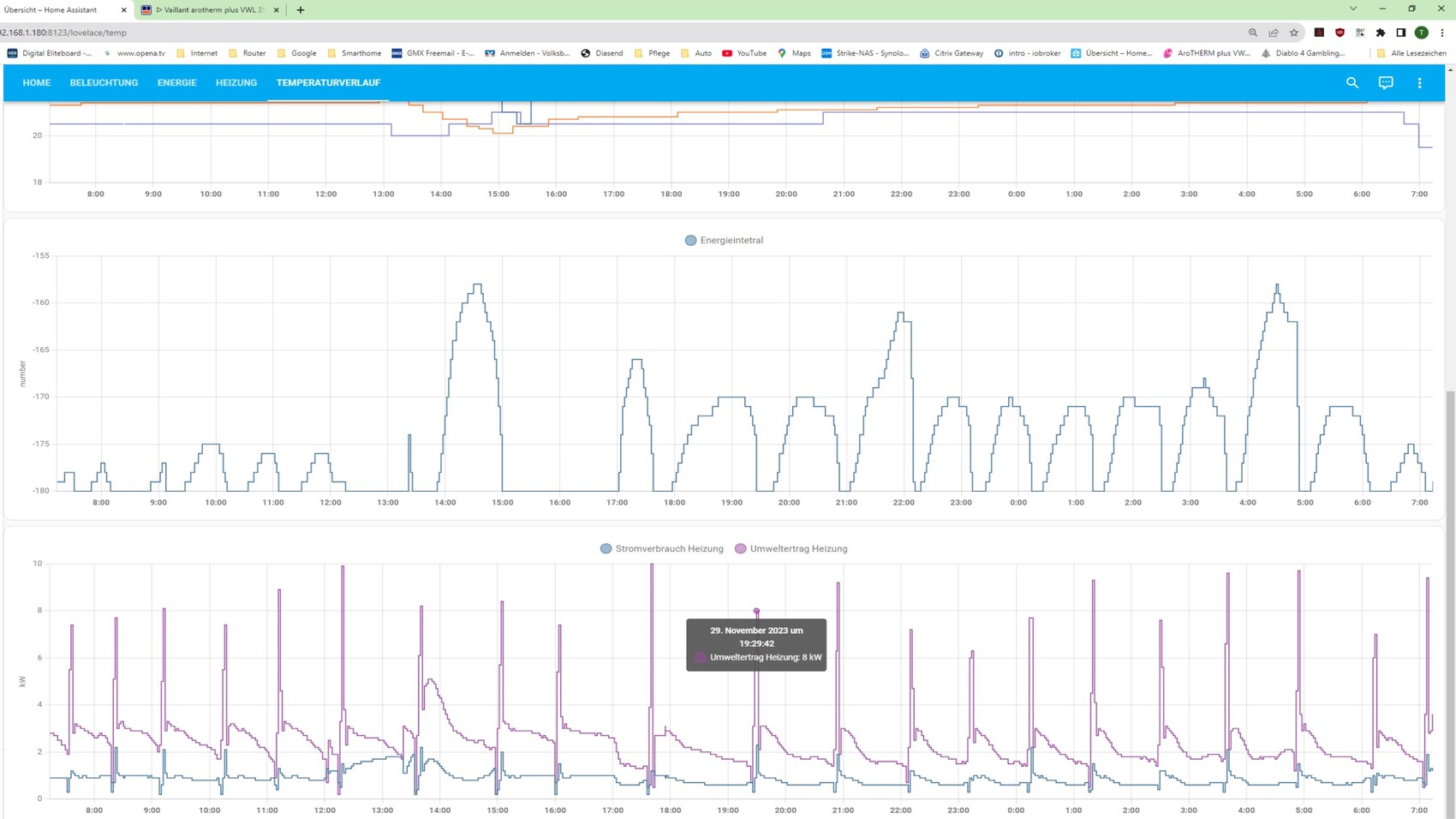Image resolution: width=1456 pixels, height=819 pixels.
Task: Toggle Umweltertrag Heizung legend entry
Action: [791, 549]
